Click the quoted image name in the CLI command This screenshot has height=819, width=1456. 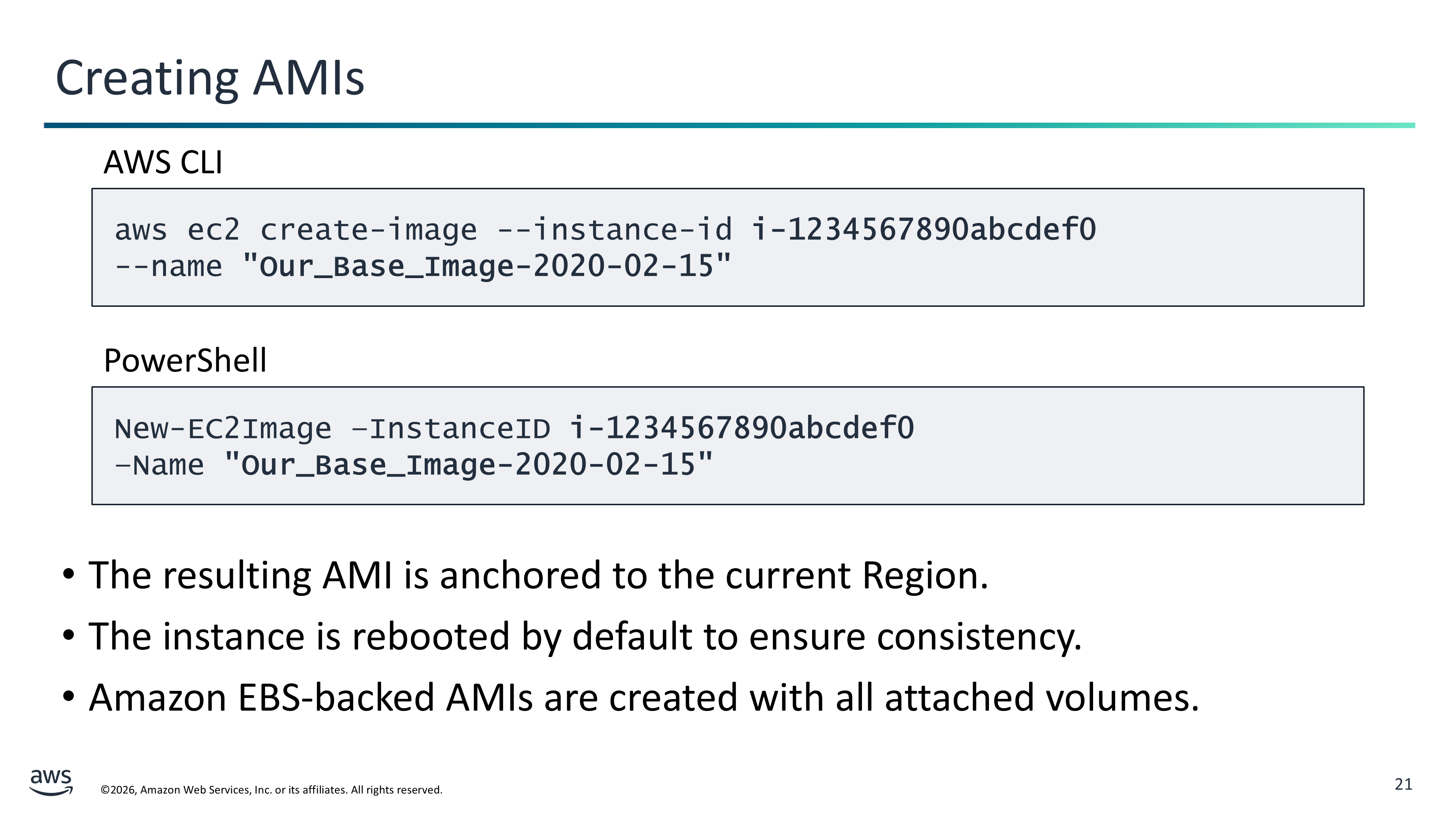point(487,267)
